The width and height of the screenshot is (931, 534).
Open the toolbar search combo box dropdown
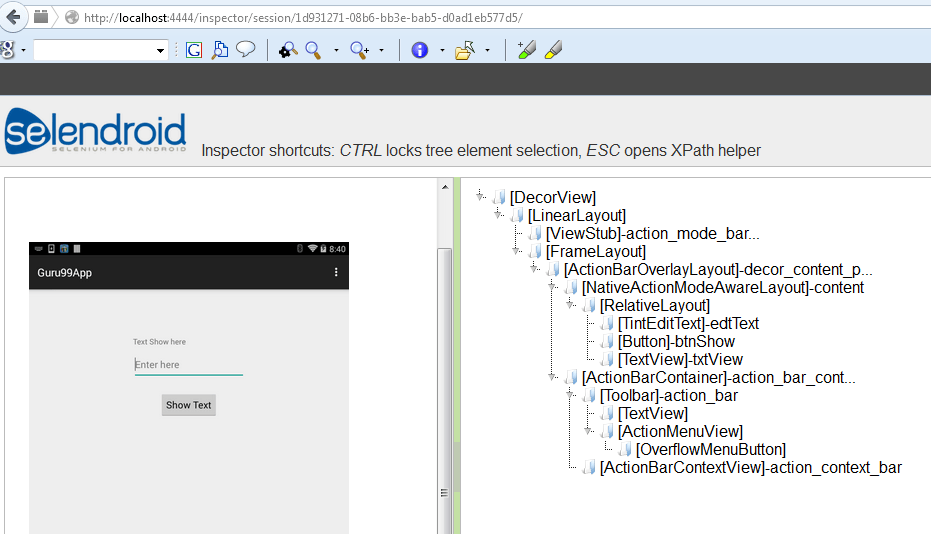point(160,50)
